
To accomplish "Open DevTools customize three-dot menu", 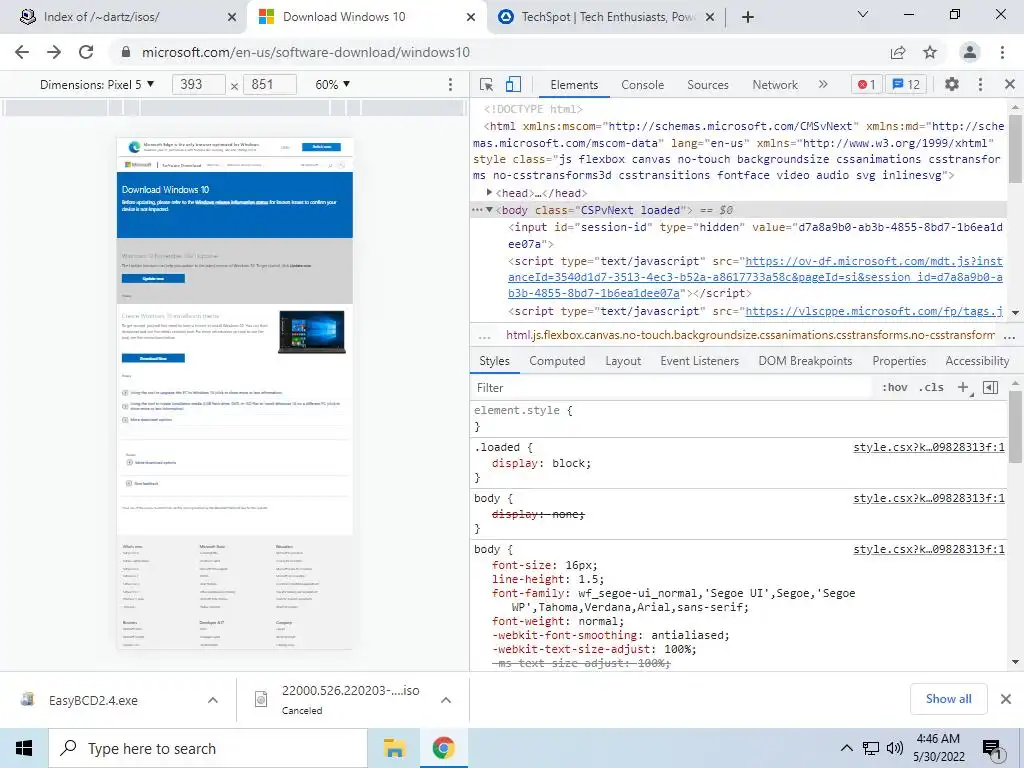I will point(980,84).
